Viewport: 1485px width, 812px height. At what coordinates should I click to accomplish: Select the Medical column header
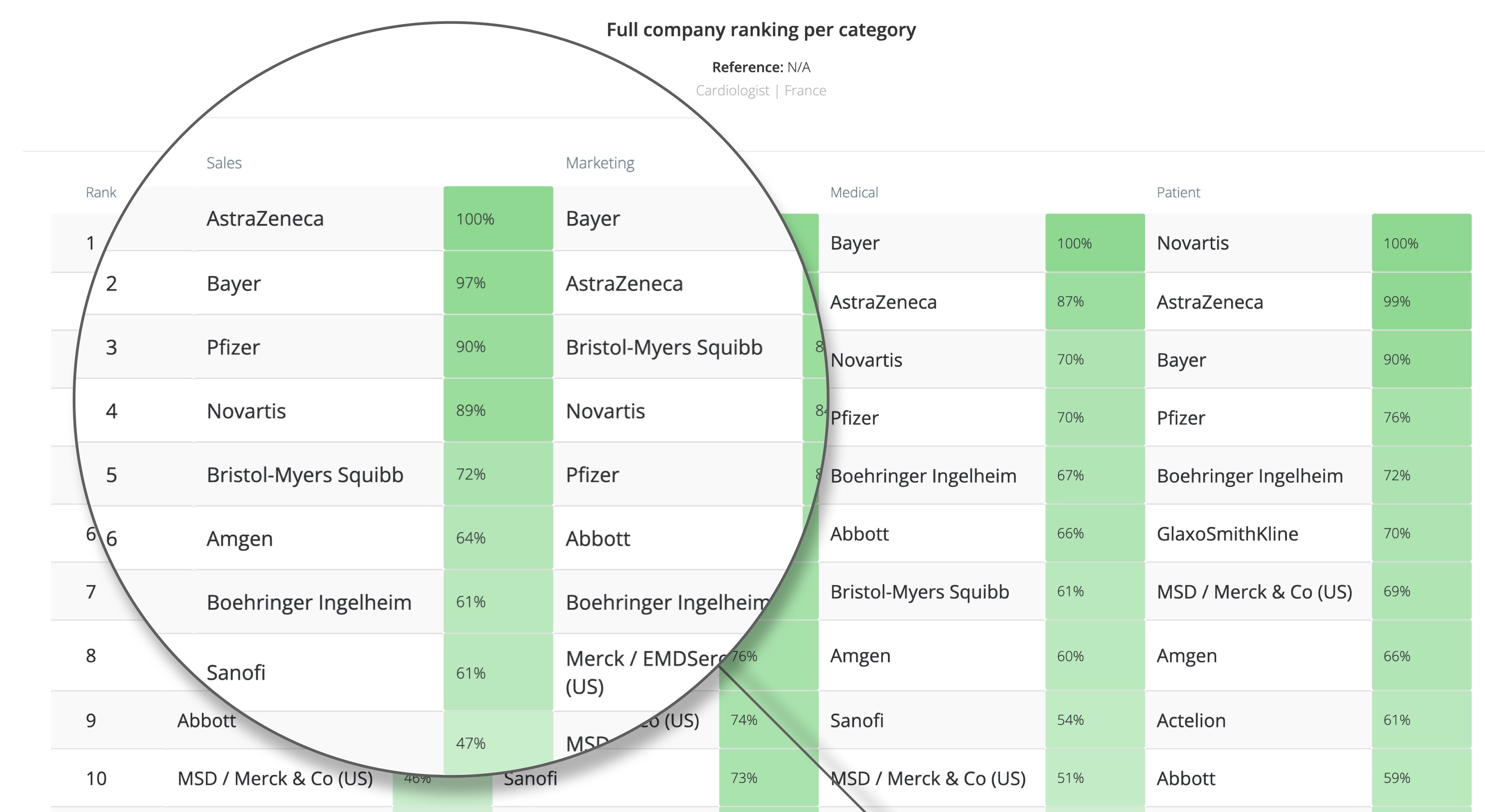point(854,193)
